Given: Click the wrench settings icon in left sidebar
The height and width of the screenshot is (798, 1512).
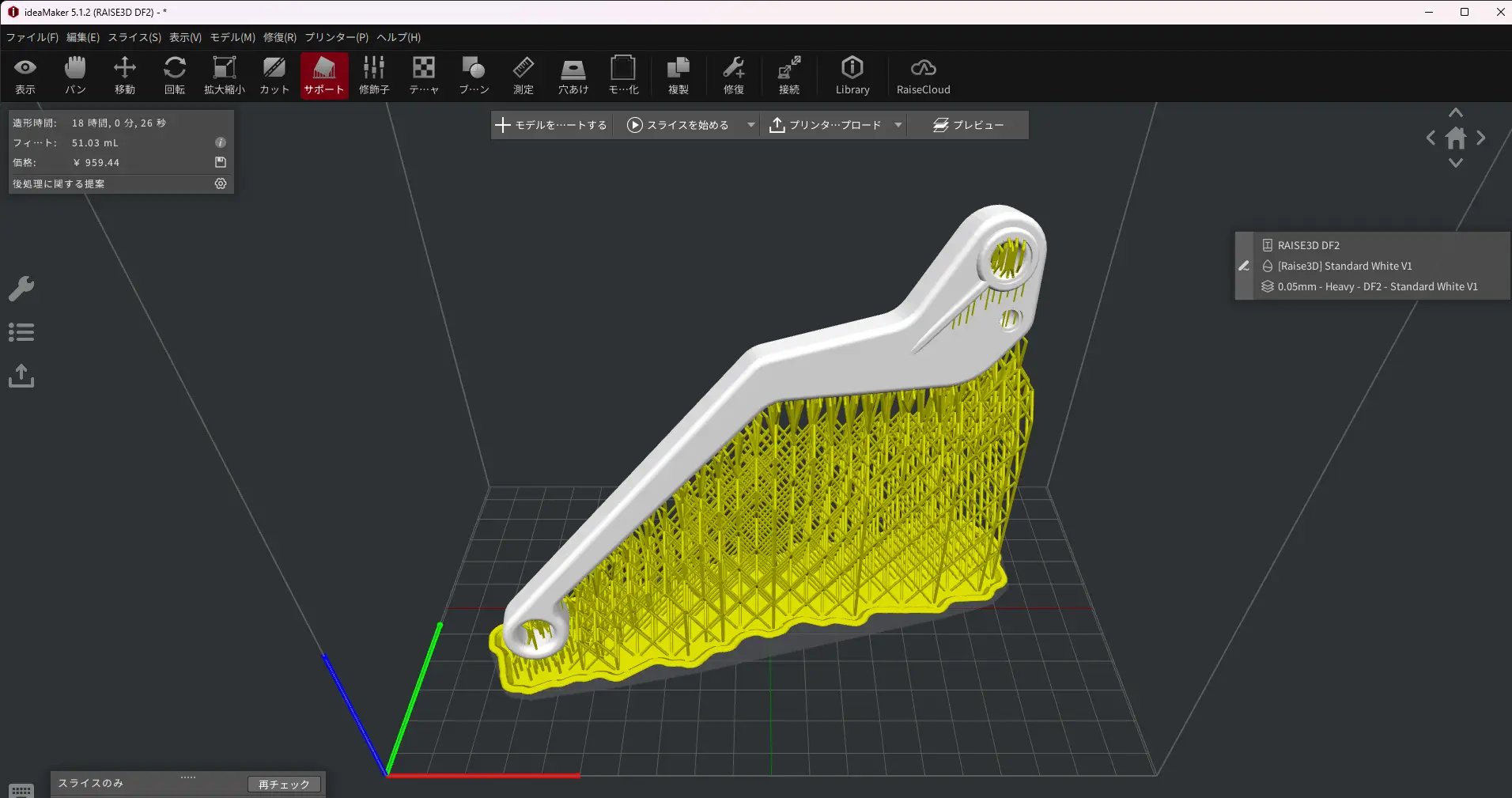Looking at the screenshot, I should click(21, 289).
